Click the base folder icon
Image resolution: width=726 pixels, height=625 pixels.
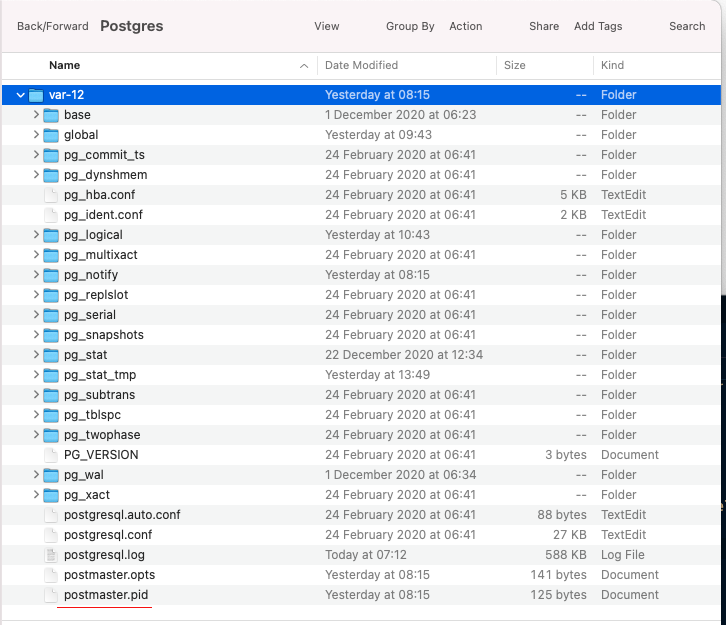point(51,115)
